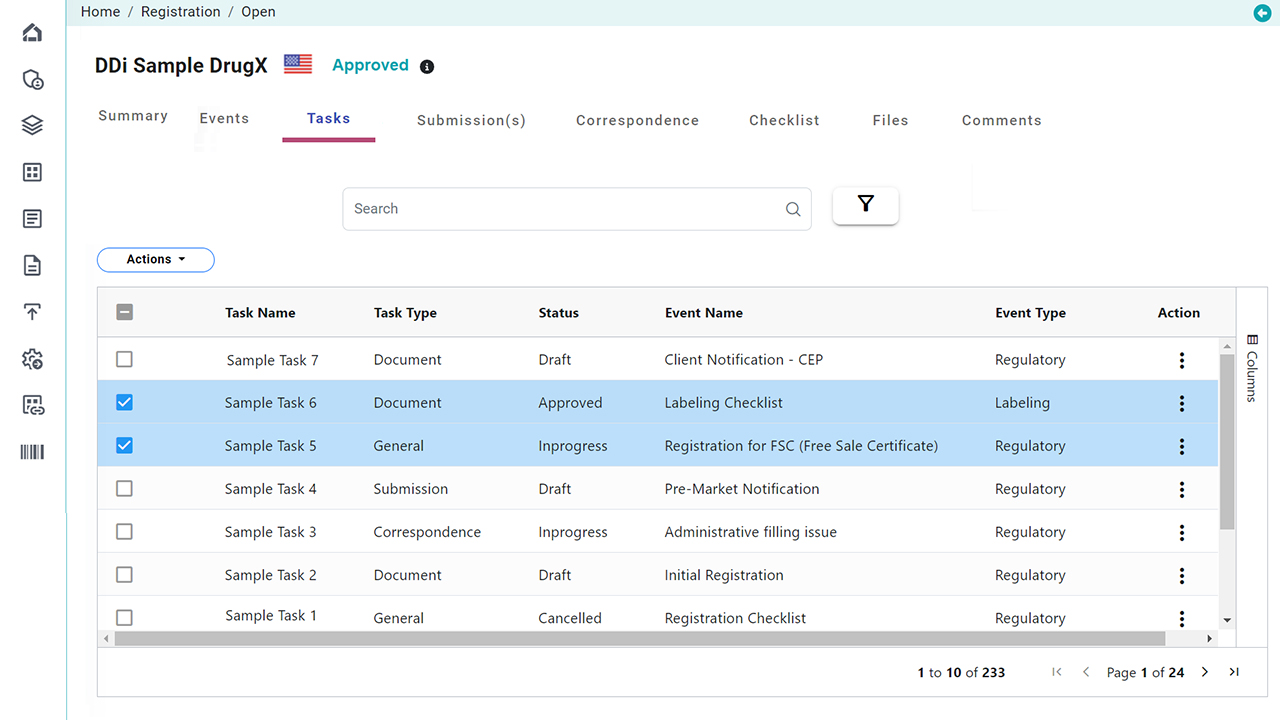Sort by the Task Name column header
Viewport: 1280px width, 720px height.
coord(260,313)
